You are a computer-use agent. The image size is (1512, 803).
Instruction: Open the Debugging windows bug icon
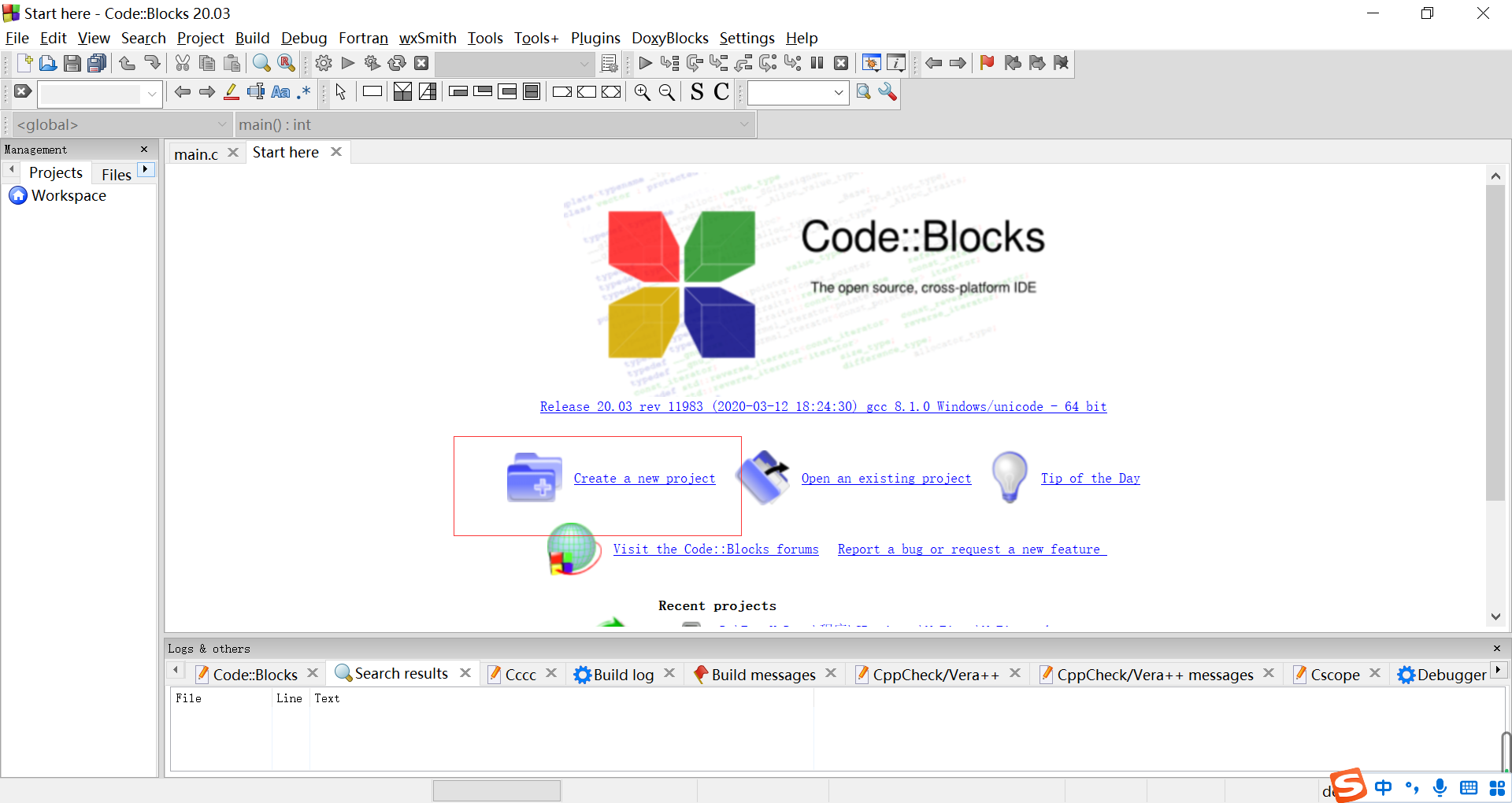click(x=871, y=63)
